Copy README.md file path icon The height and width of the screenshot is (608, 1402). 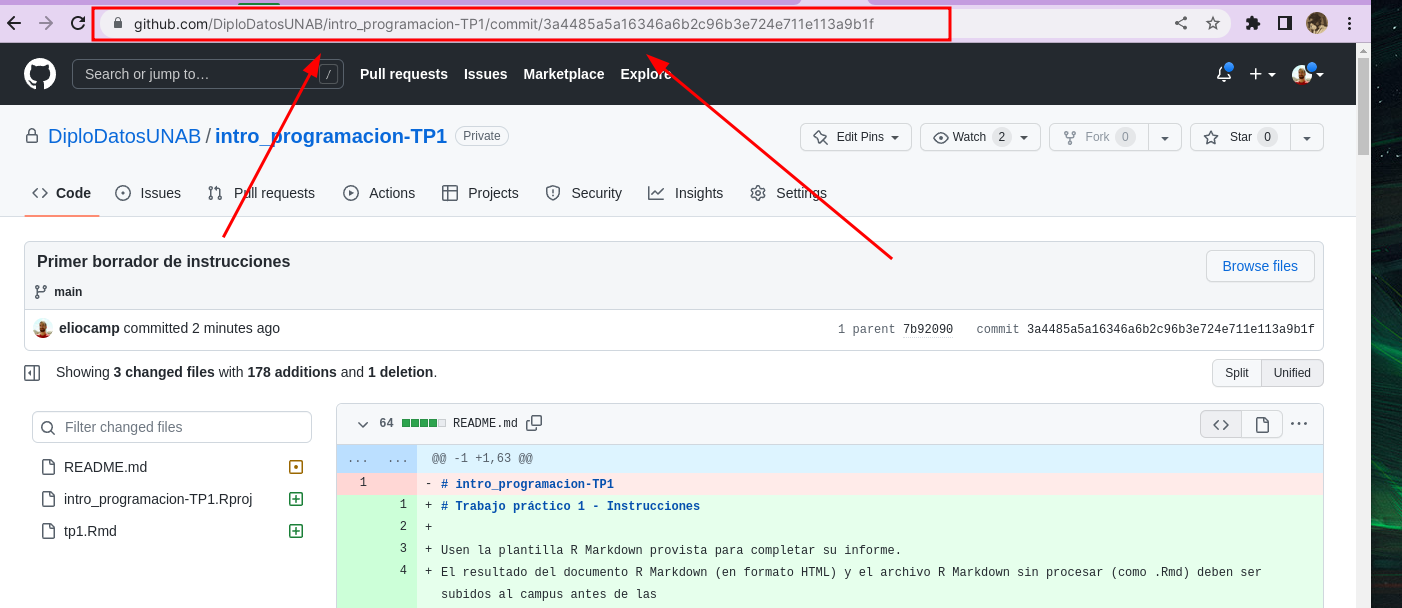pos(534,423)
